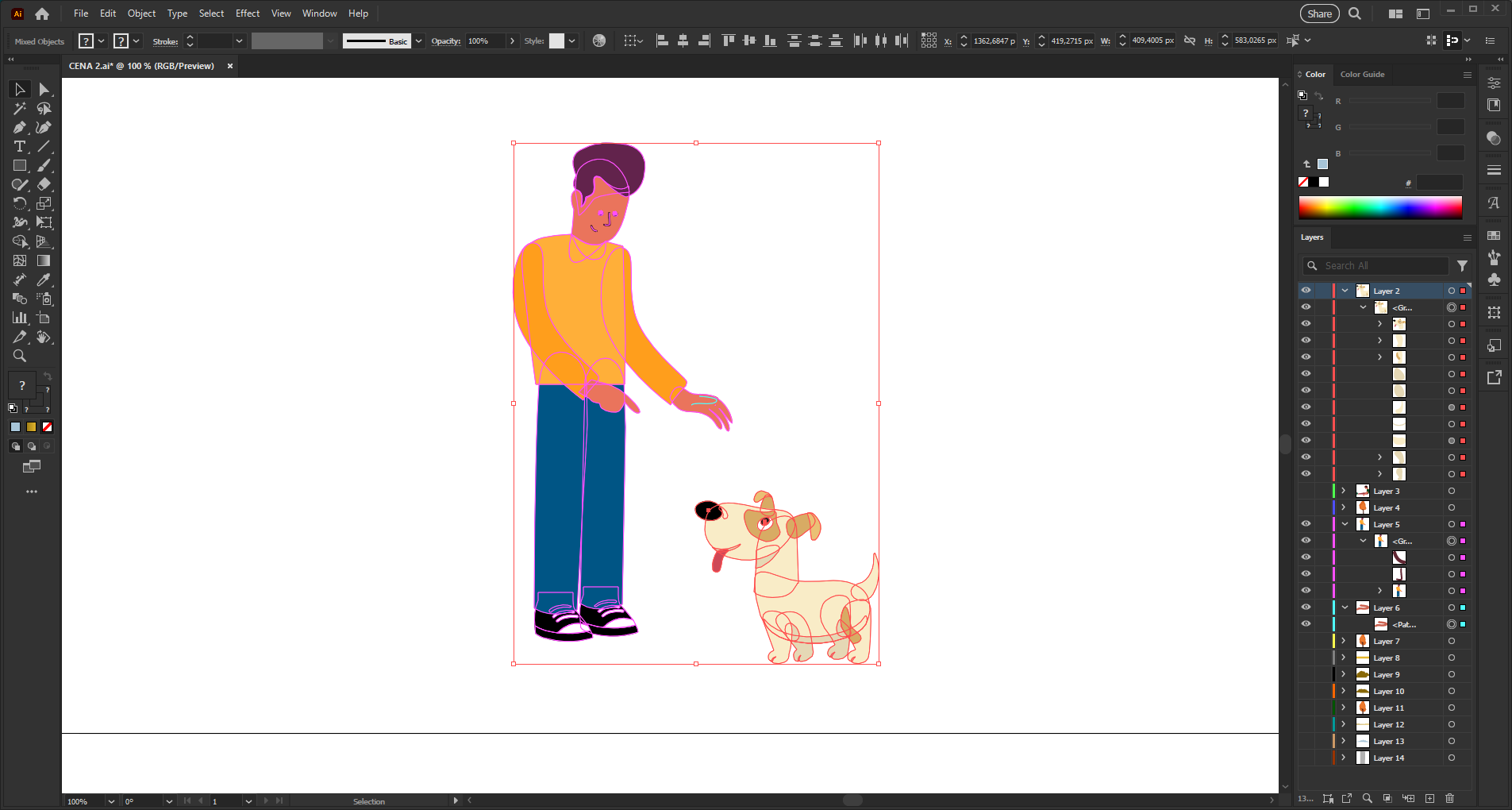Choose the Column Graph tool
The image size is (1512, 810).
click(x=20, y=318)
